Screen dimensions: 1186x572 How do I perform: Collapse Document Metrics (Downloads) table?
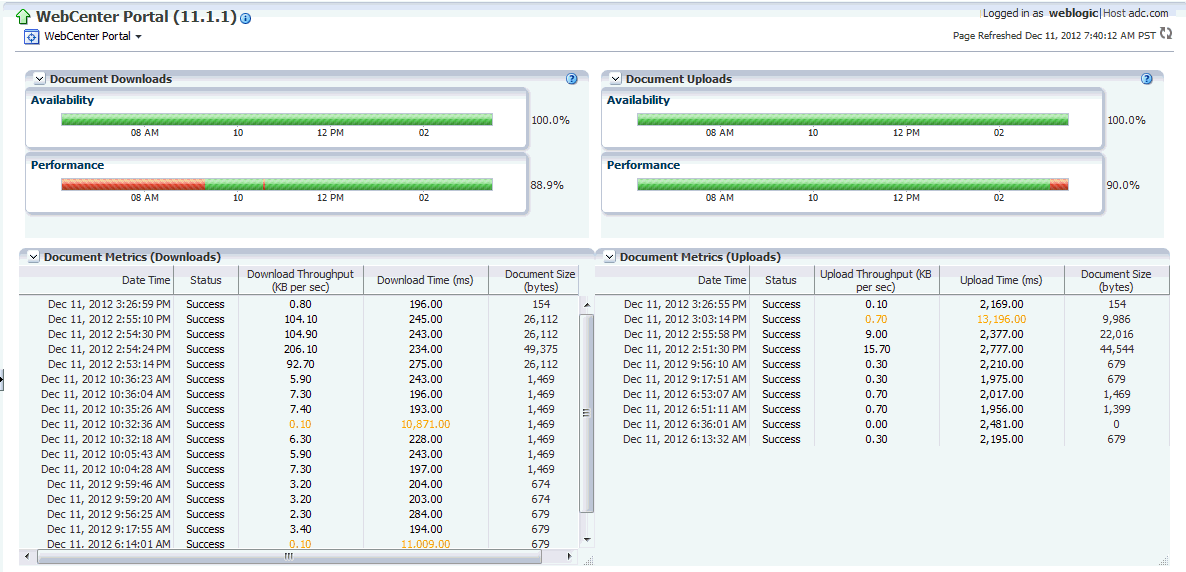click(x=33, y=257)
